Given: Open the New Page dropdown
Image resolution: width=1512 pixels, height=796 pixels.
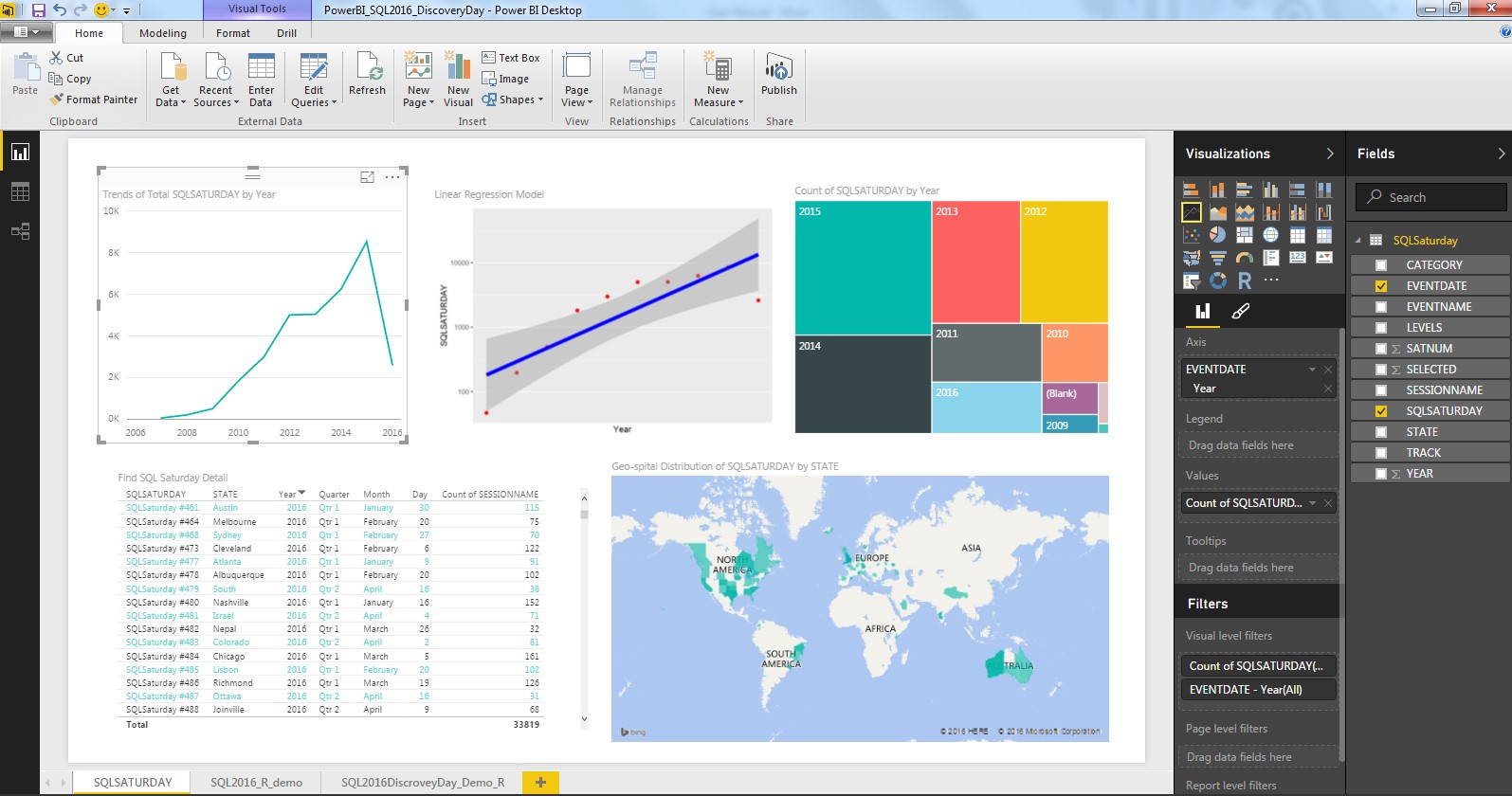Looking at the screenshot, I should point(419,102).
